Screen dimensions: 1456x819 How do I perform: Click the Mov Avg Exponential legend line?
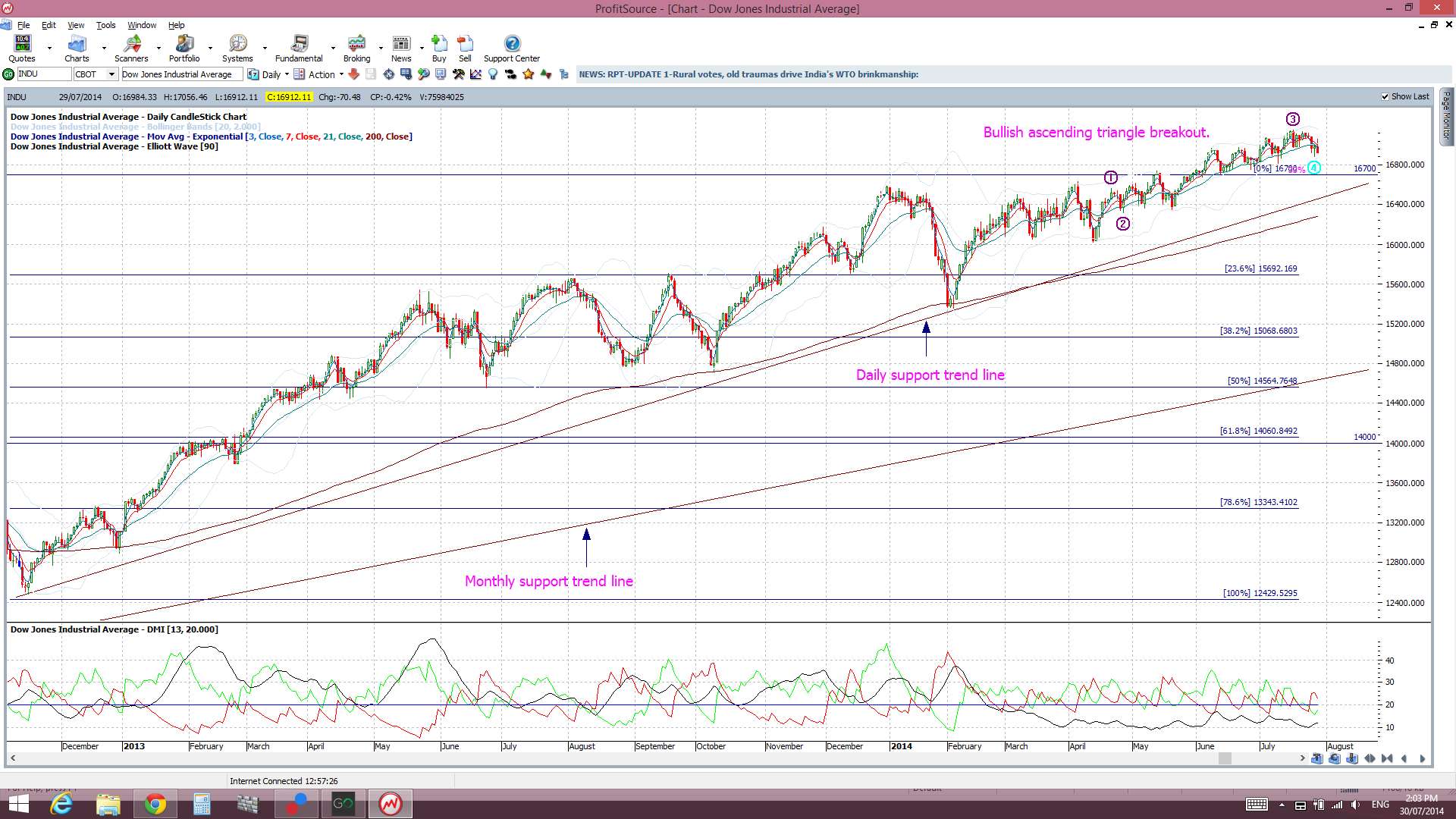click(x=211, y=136)
